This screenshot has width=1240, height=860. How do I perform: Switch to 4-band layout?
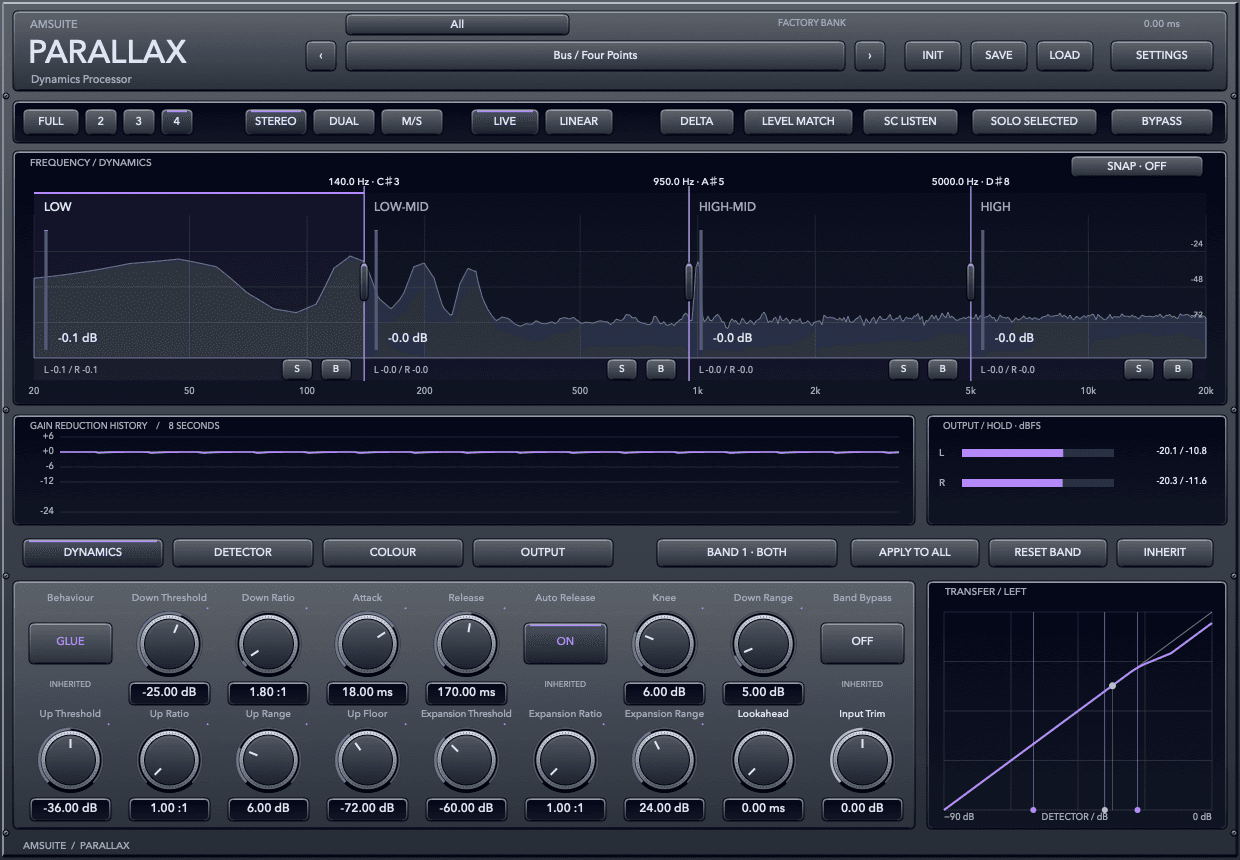(x=177, y=122)
